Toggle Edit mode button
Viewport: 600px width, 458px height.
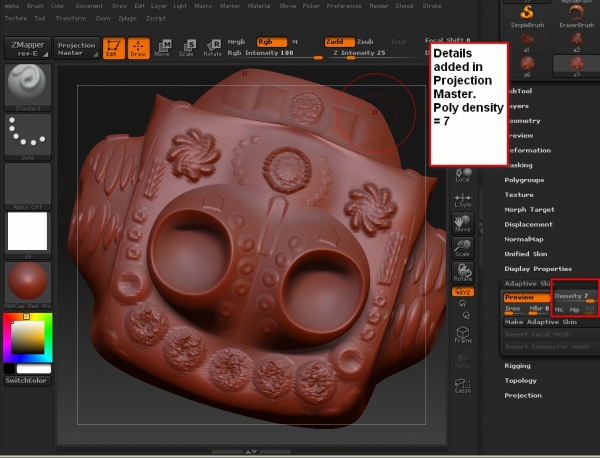[x=114, y=49]
